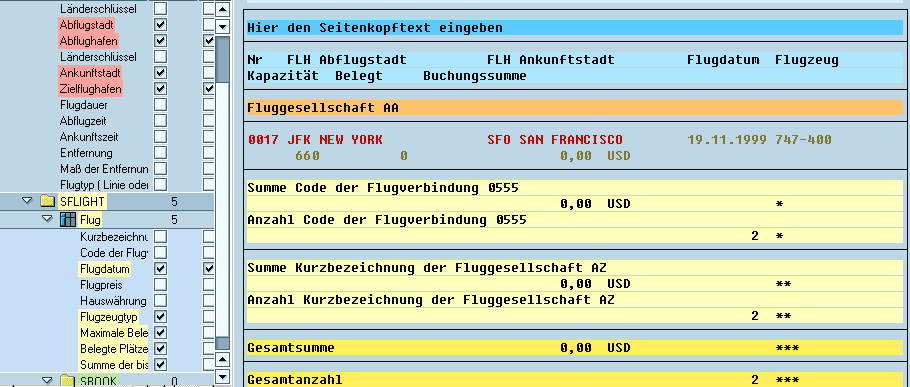Check the Maß der Entfernung checkbox
Image resolution: width=910 pixels, height=387 pixels.
[x=160, y=169]
